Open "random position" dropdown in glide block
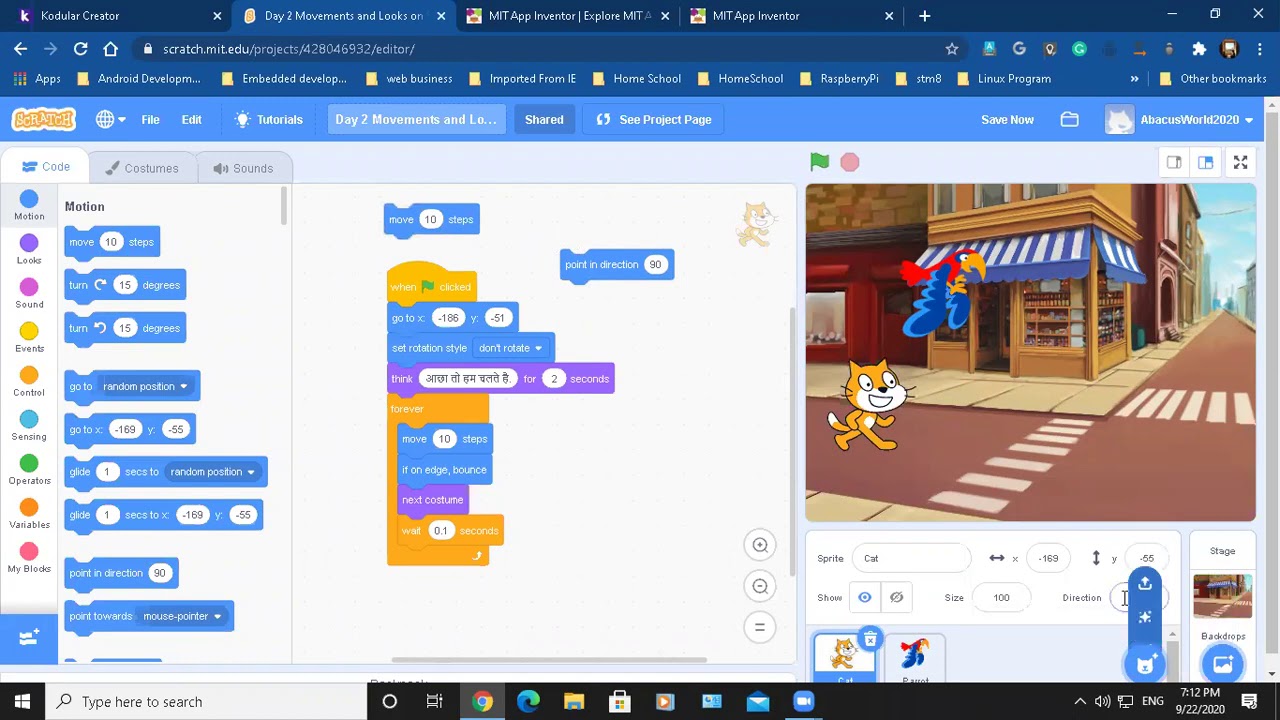 (x=212, y=472)
